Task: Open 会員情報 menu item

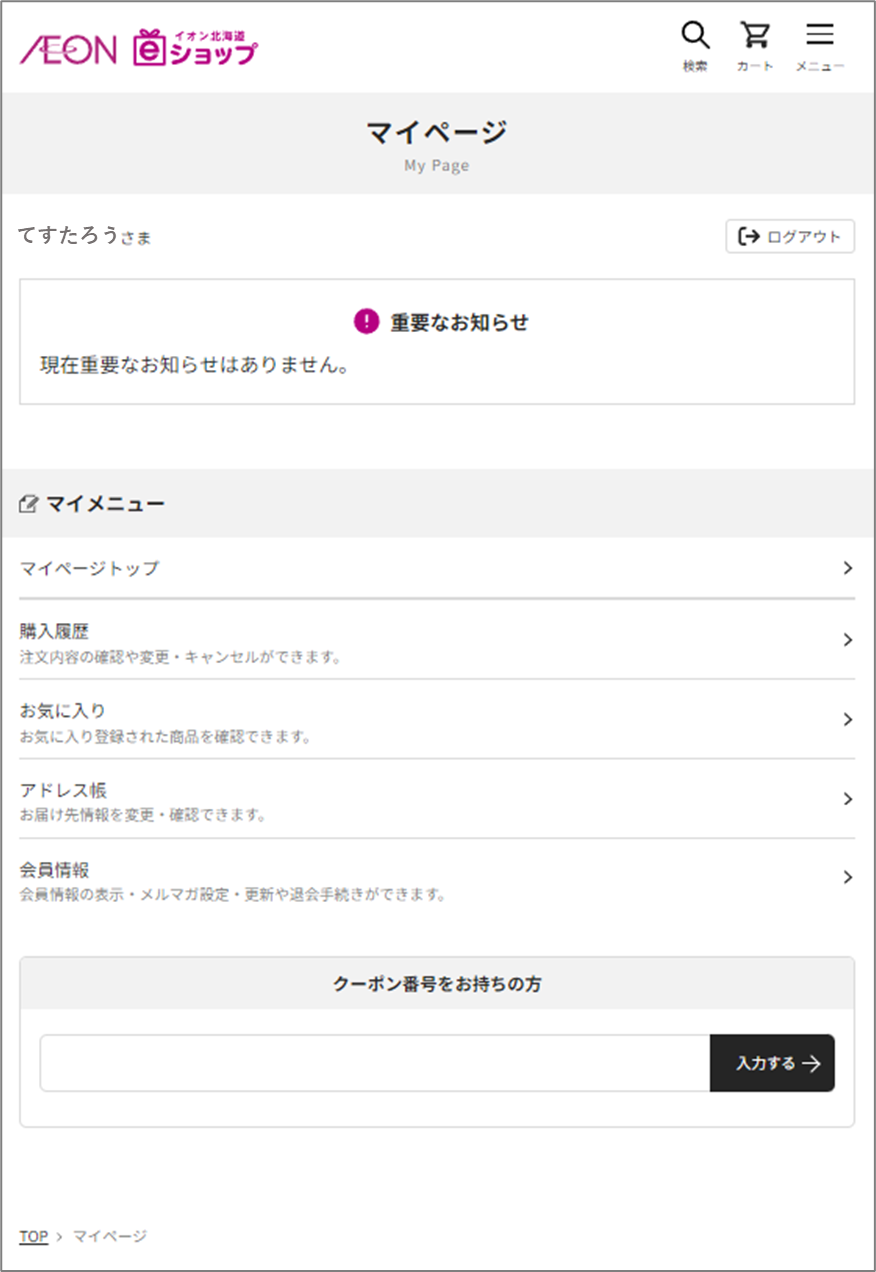Action: (437, 878)
